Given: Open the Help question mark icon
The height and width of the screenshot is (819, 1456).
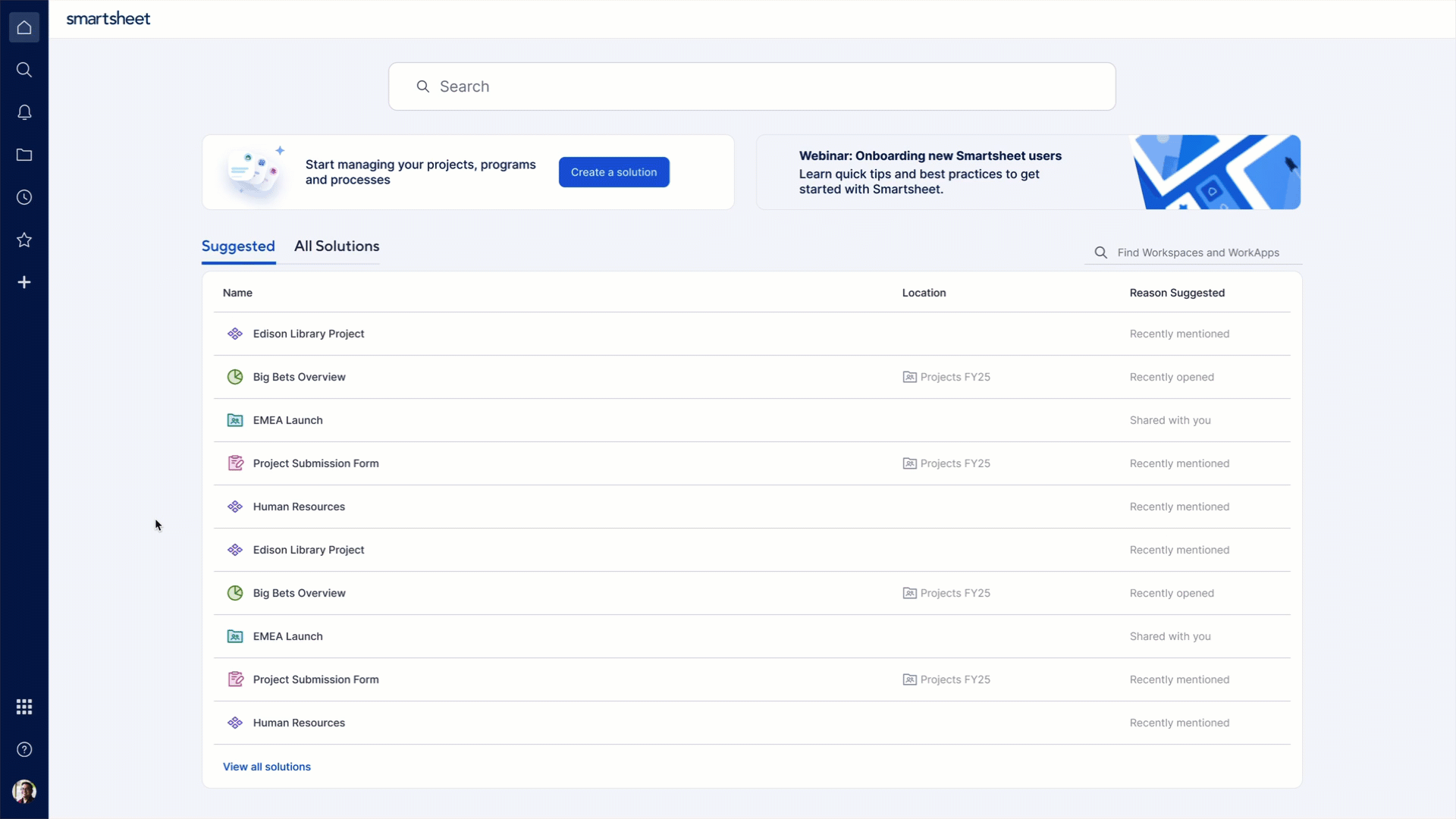Looking at the screenshot, I should 24,749.
